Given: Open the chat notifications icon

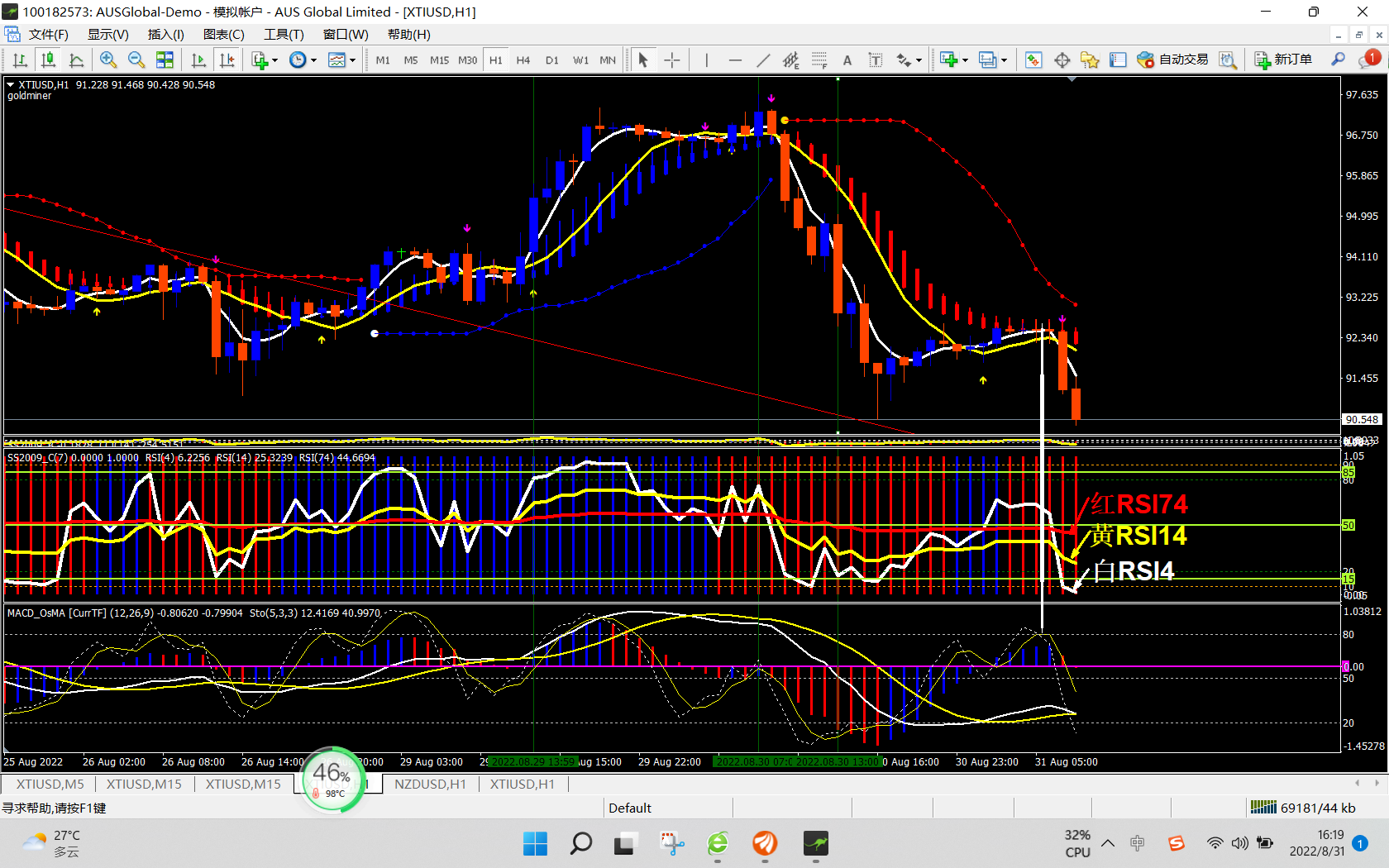Looking at the screenshot, I should pyautogui.click(x=1369, y=60).
